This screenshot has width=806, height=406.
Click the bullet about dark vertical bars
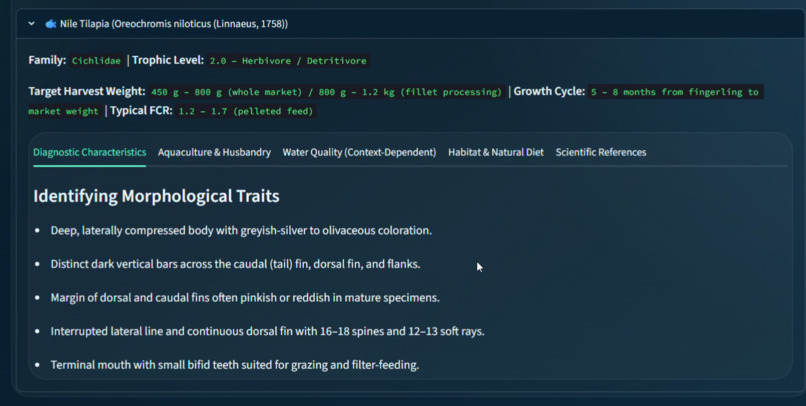(235, 264)
